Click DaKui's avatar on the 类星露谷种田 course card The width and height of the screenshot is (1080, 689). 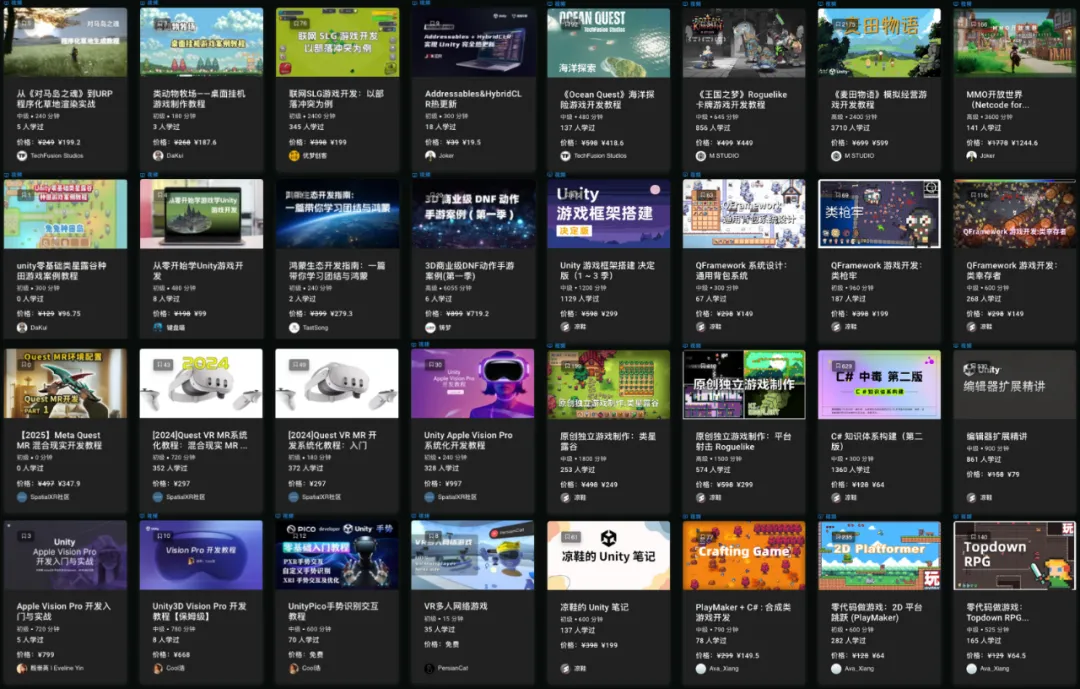22,327
